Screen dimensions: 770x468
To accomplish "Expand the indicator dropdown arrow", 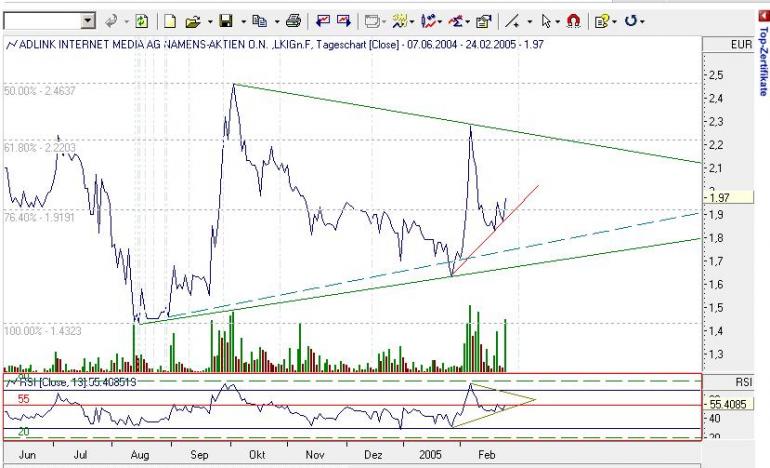I will point(440,22).
